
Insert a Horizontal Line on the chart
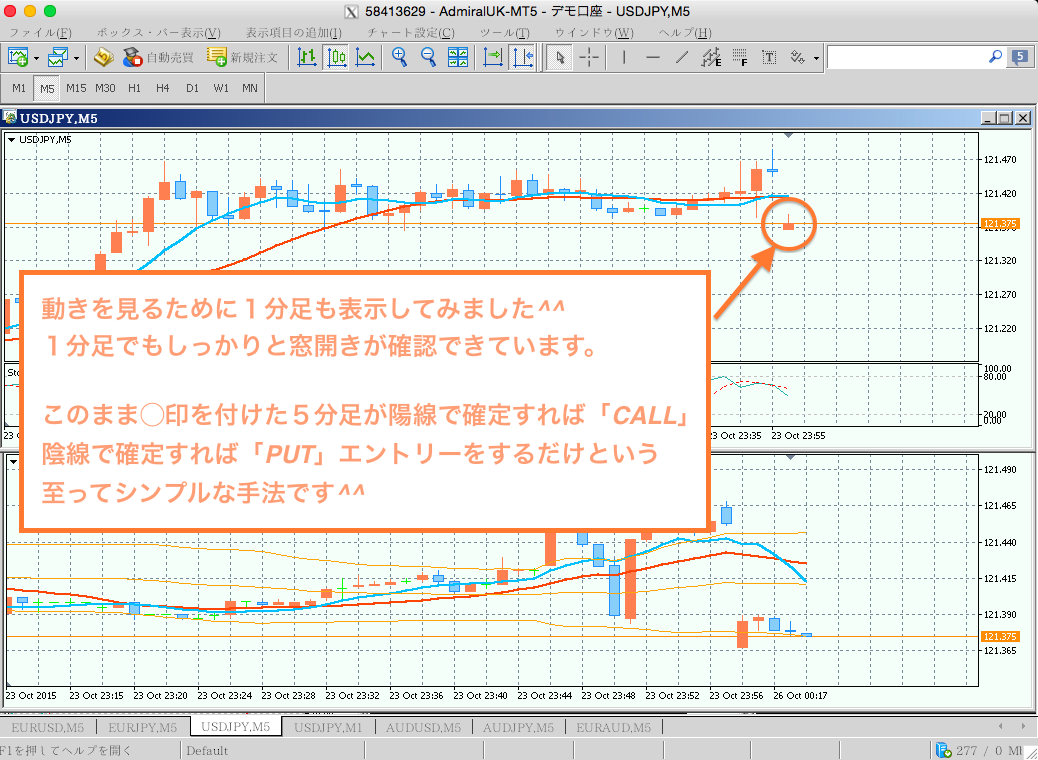point(653,57)
